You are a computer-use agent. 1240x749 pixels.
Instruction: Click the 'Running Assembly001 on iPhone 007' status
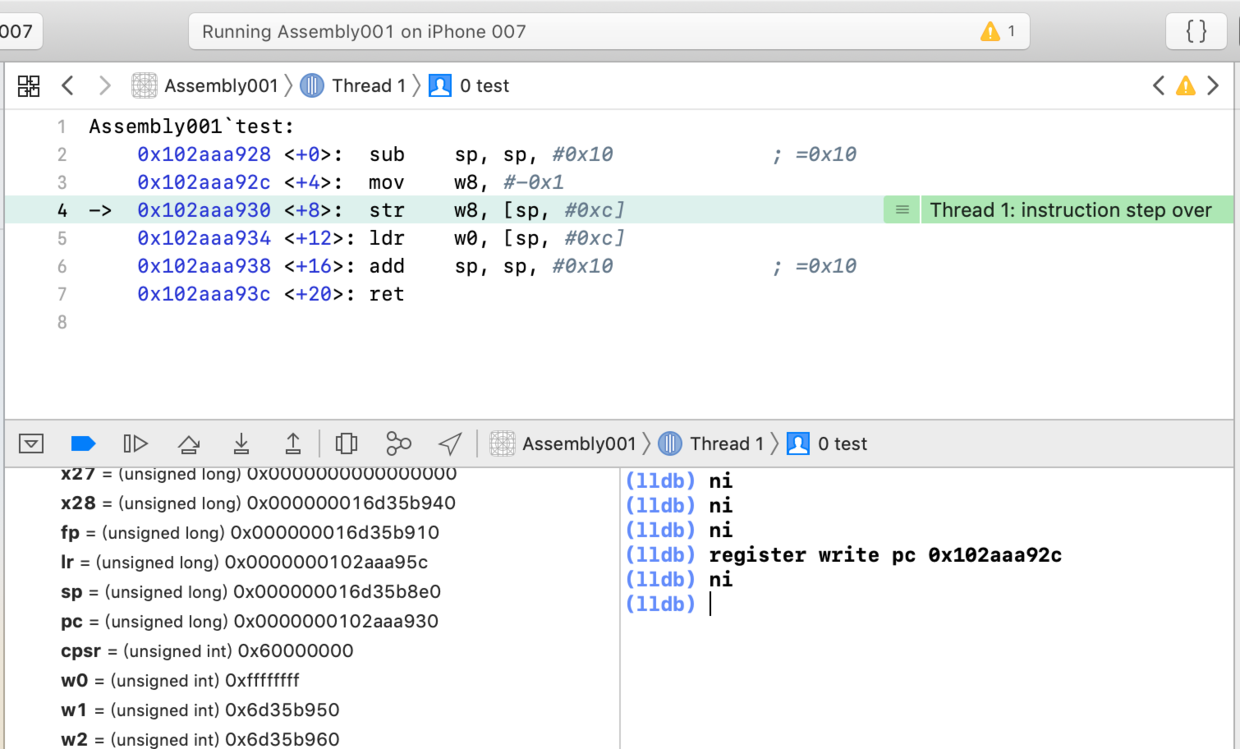[364, 32]
